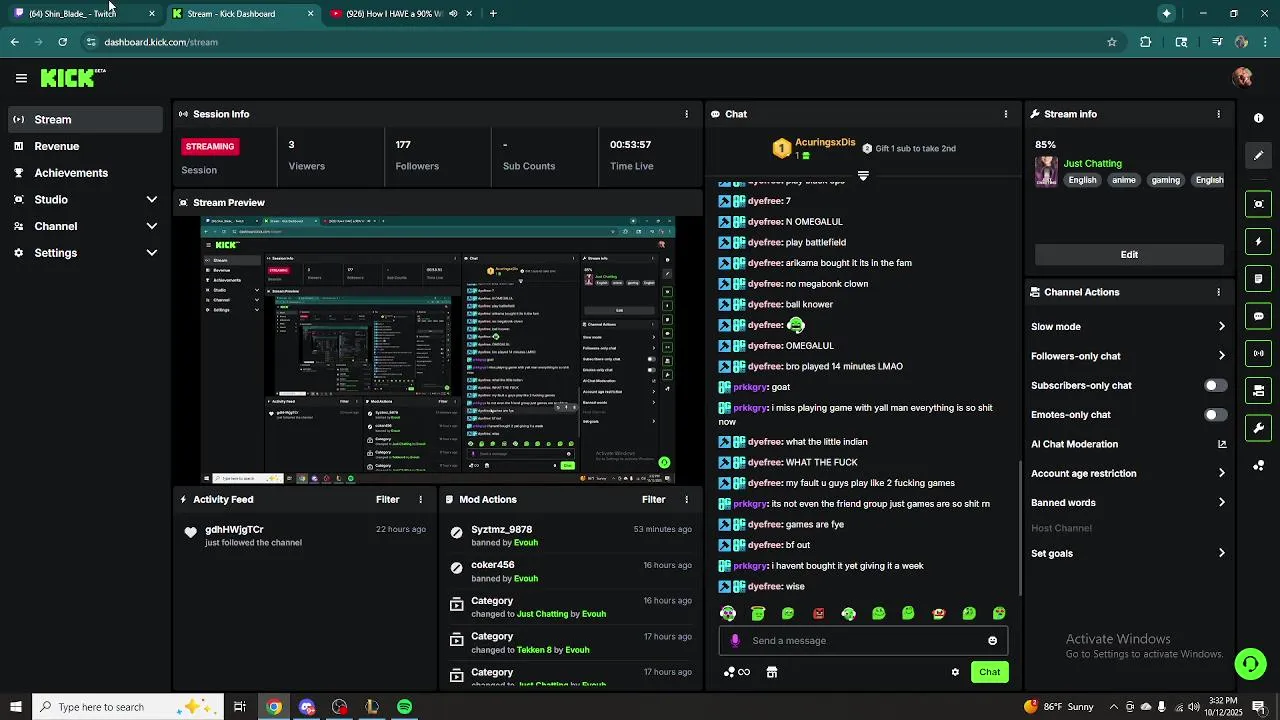
Task: Toggle the document notes widget icon in sidebar
Action: tap(1258, 279)
